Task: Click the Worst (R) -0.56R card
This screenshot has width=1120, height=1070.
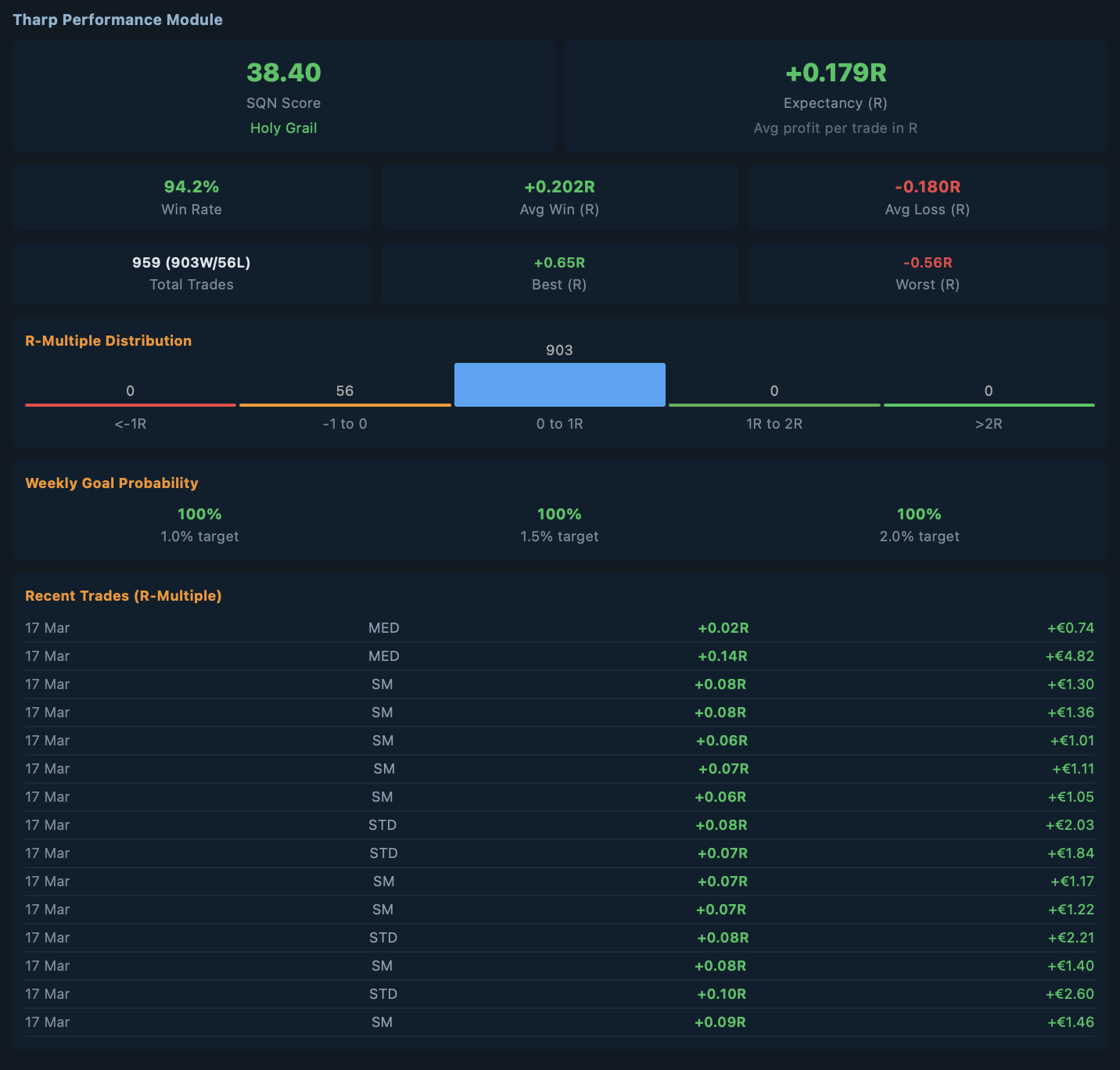Action: [x=927, y=273]
